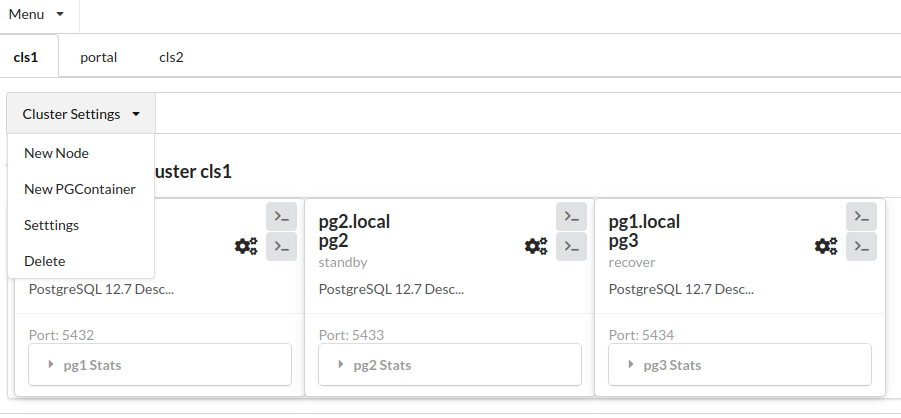Switch to the cls1 tab
The width and height of the screenshot is (901, 418).
pos(26,57)
